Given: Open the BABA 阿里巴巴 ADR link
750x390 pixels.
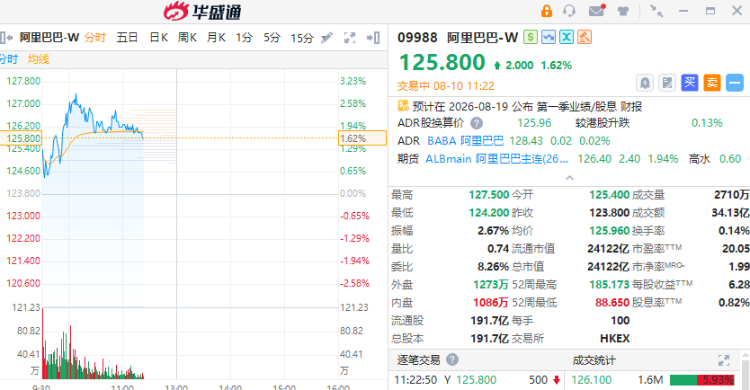Looking at the screenshot, I should (x=465, y=141).
